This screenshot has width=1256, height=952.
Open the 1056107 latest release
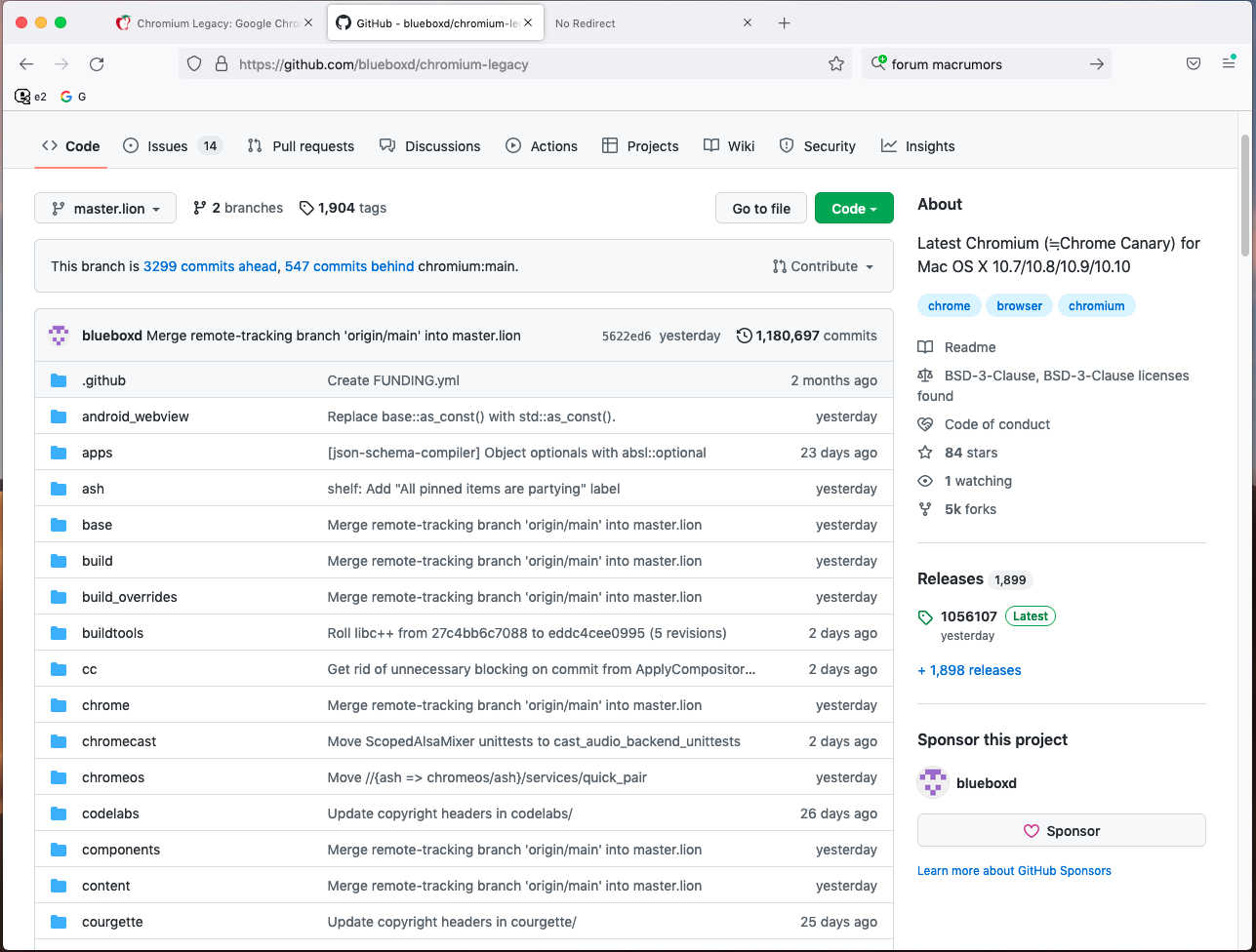pos(969,616)
